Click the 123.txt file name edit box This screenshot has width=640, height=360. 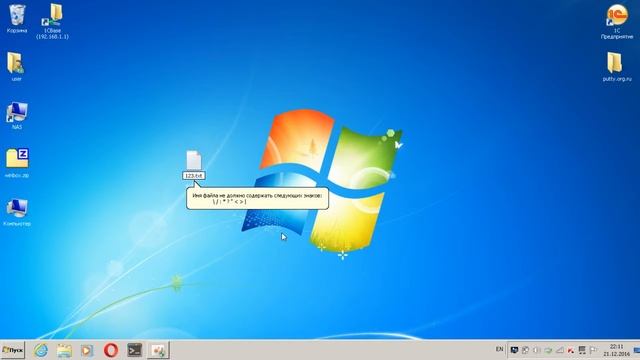tap(194, 176)
